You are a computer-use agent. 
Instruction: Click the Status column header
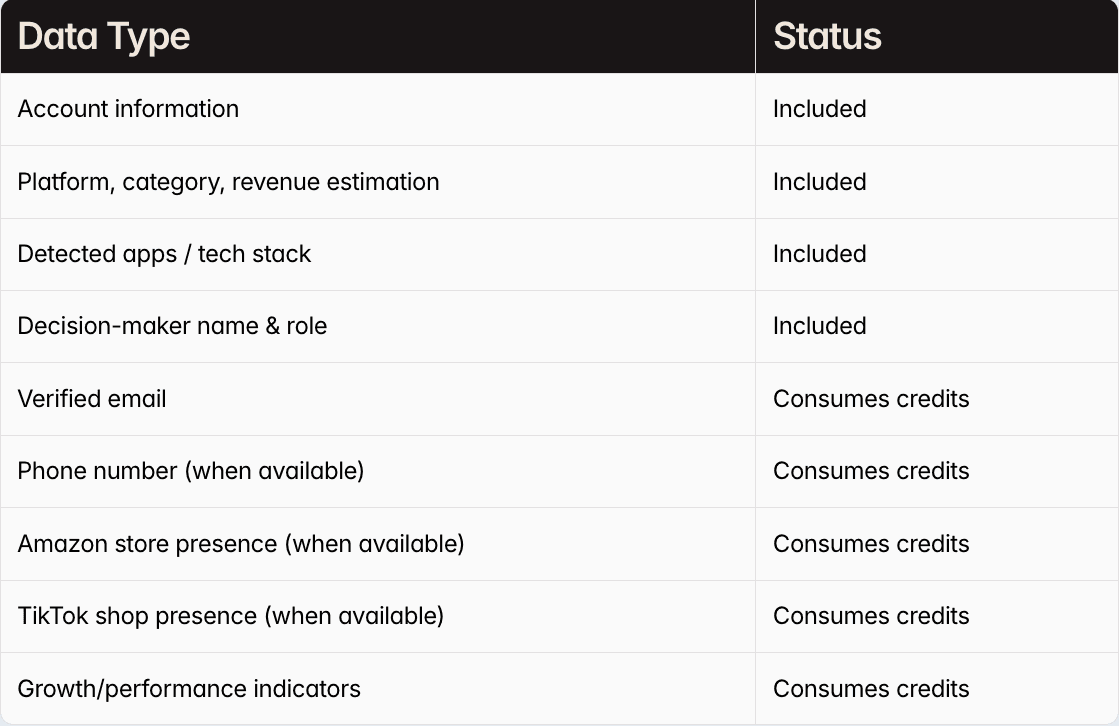tap(827, 37)
